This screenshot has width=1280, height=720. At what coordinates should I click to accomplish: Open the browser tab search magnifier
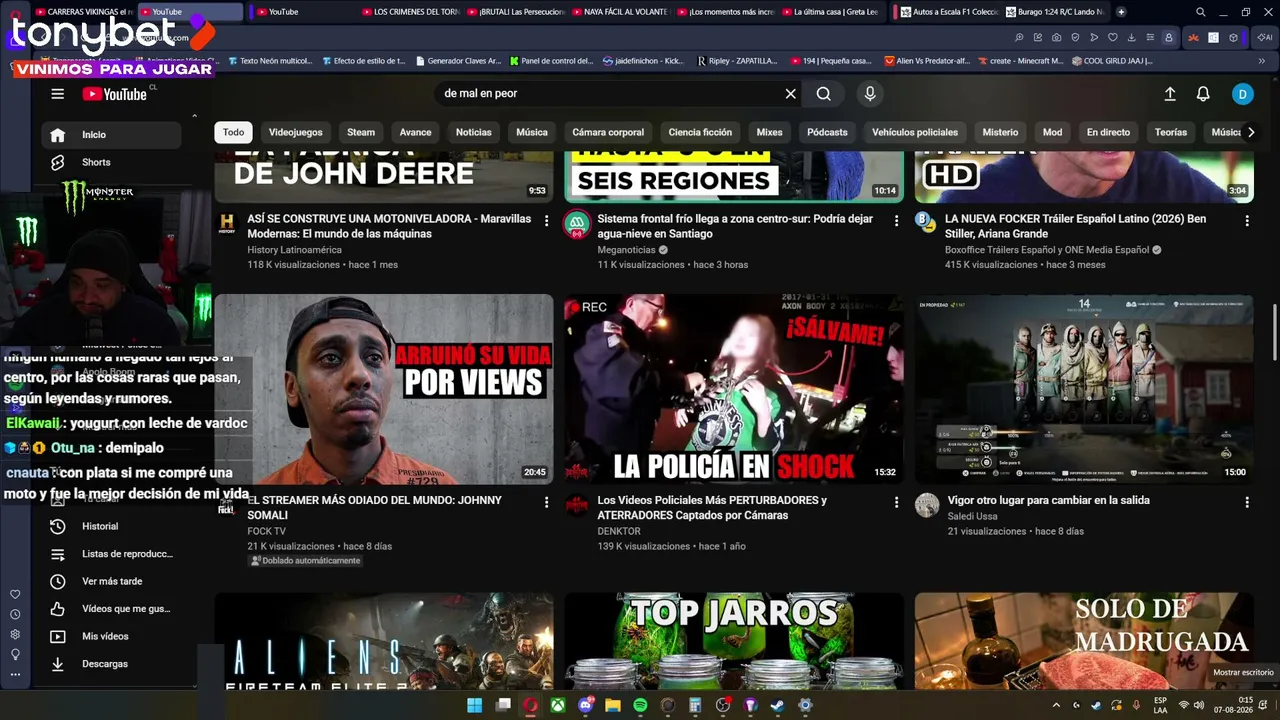click(x=1200, y=12)
